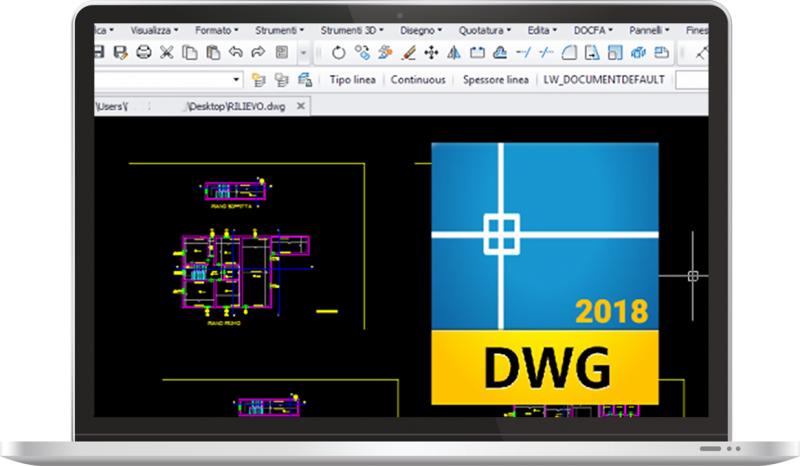Select the Scale nested squares tool

coord(615,53)
